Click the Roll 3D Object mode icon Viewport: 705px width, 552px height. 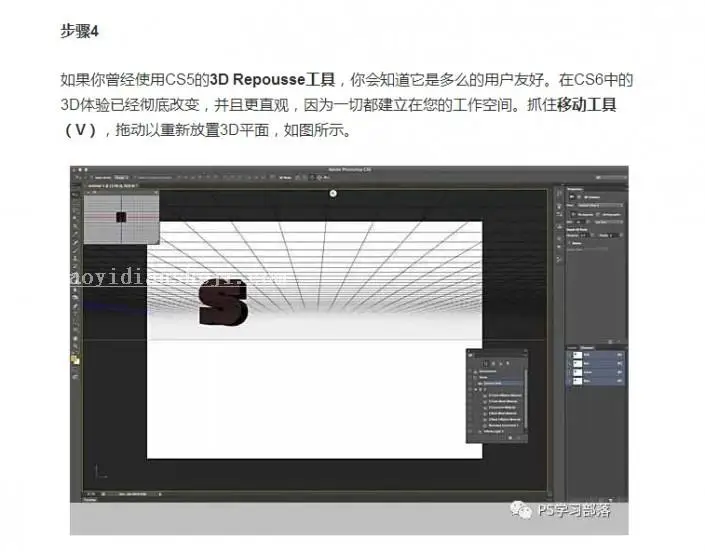click(304, 178)
